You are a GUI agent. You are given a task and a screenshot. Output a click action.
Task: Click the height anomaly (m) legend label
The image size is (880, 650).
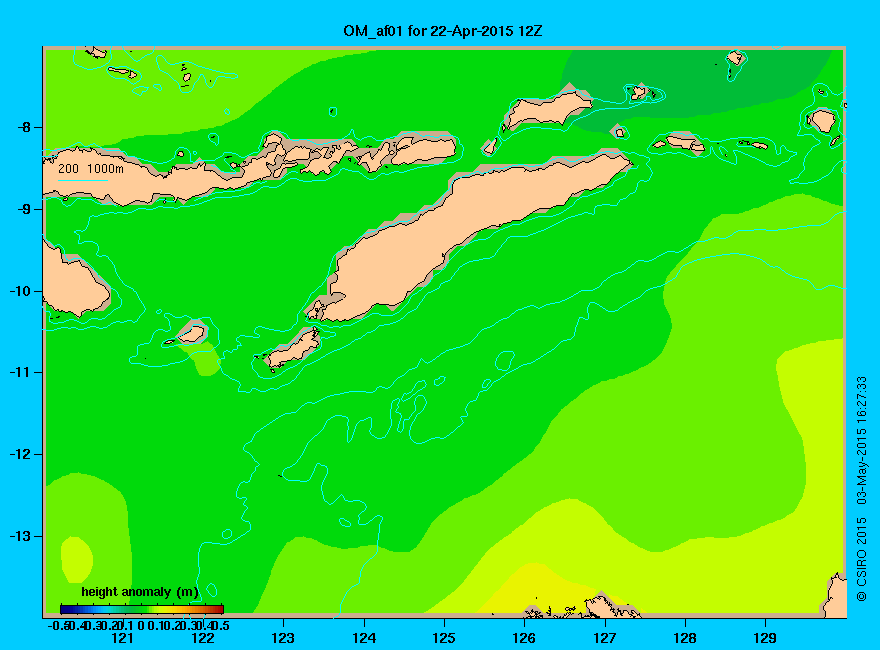(x=140, y=592)
